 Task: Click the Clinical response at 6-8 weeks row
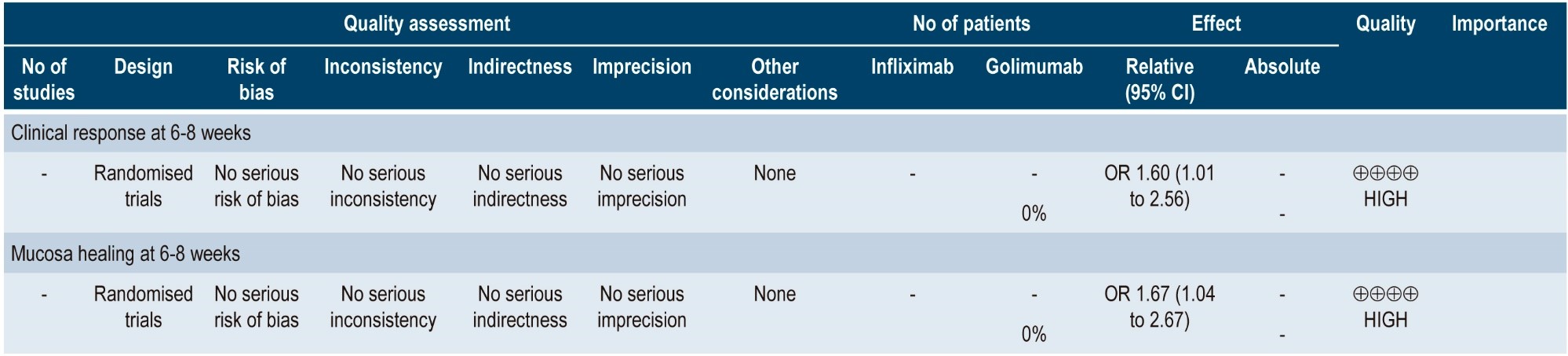pos(131,133)
